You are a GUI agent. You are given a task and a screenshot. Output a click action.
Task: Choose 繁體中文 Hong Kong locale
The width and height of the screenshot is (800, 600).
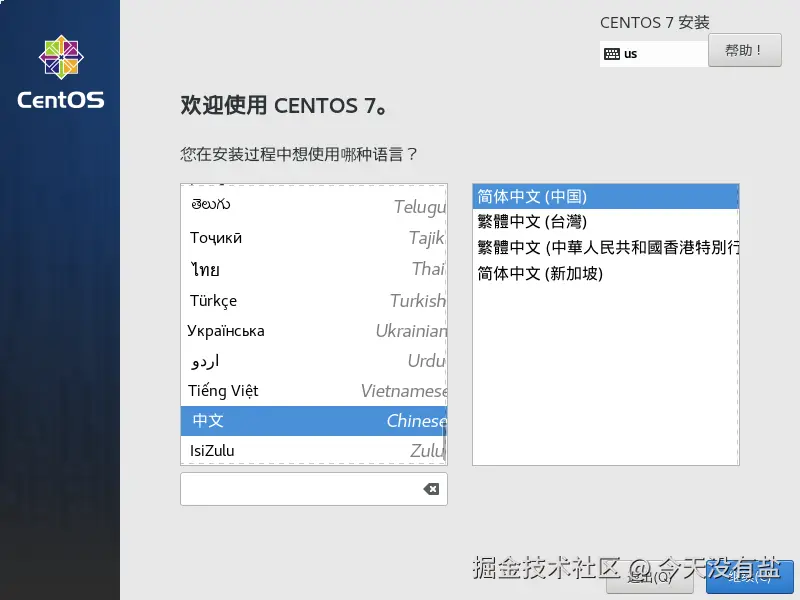coord(606,247)
